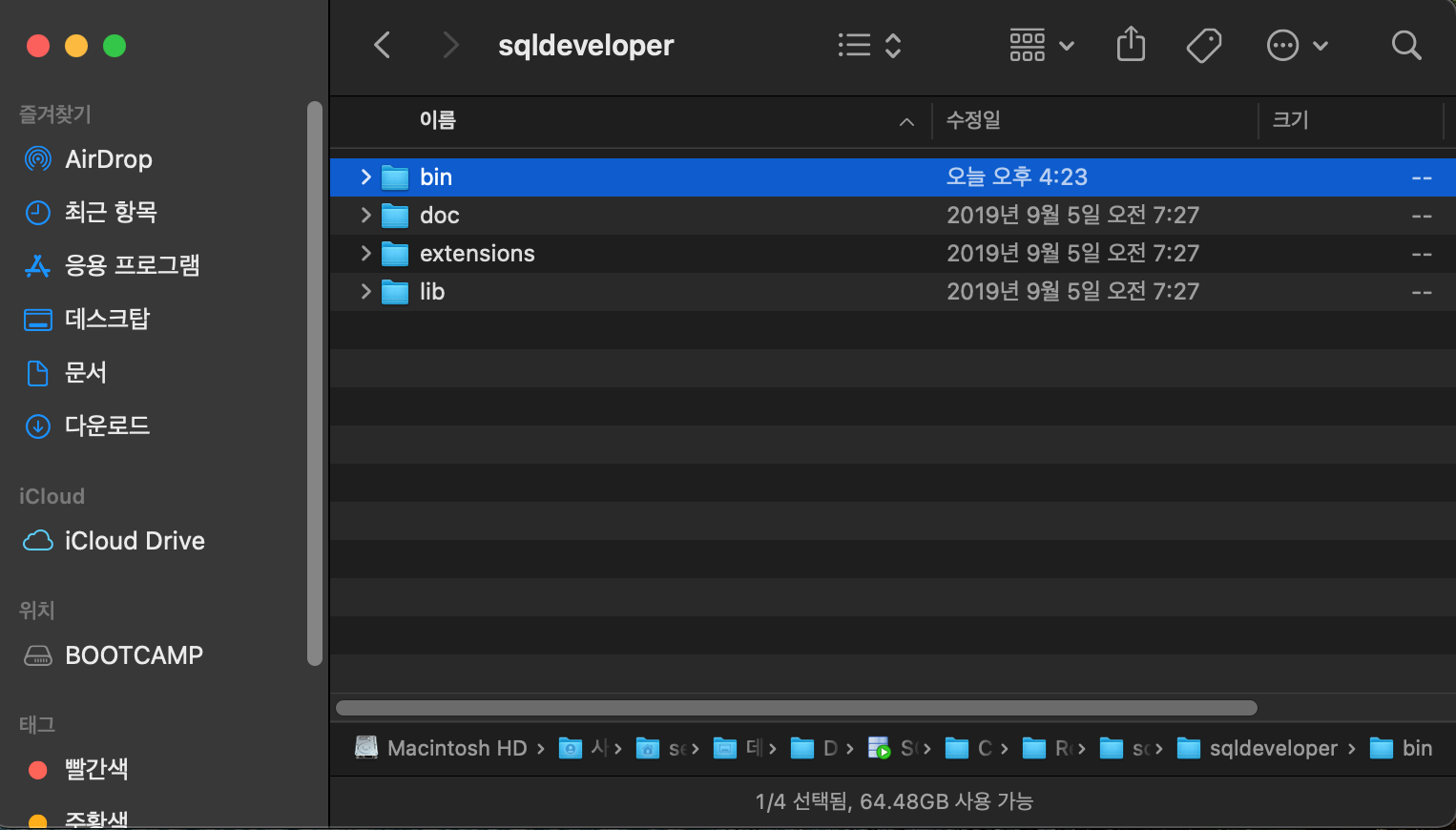Viewport: 1456px width, 830px height.
Task: Open the ellipsis action menu
Action: (1297, 45)
